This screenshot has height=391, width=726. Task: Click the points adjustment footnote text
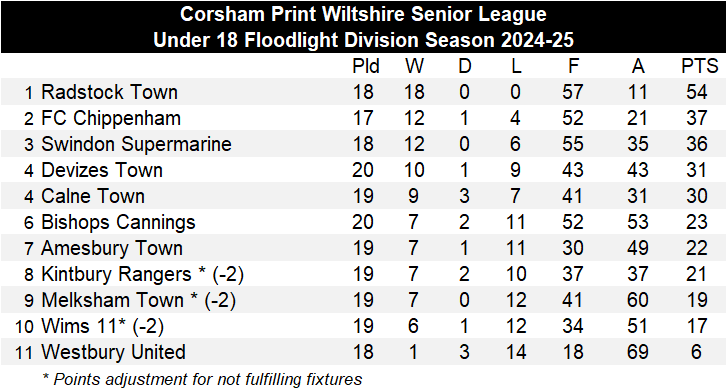(202, 379)
